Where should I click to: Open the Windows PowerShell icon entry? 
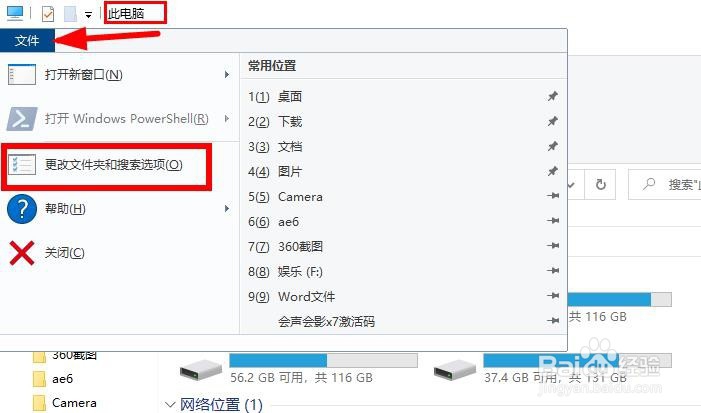[21, 119]
